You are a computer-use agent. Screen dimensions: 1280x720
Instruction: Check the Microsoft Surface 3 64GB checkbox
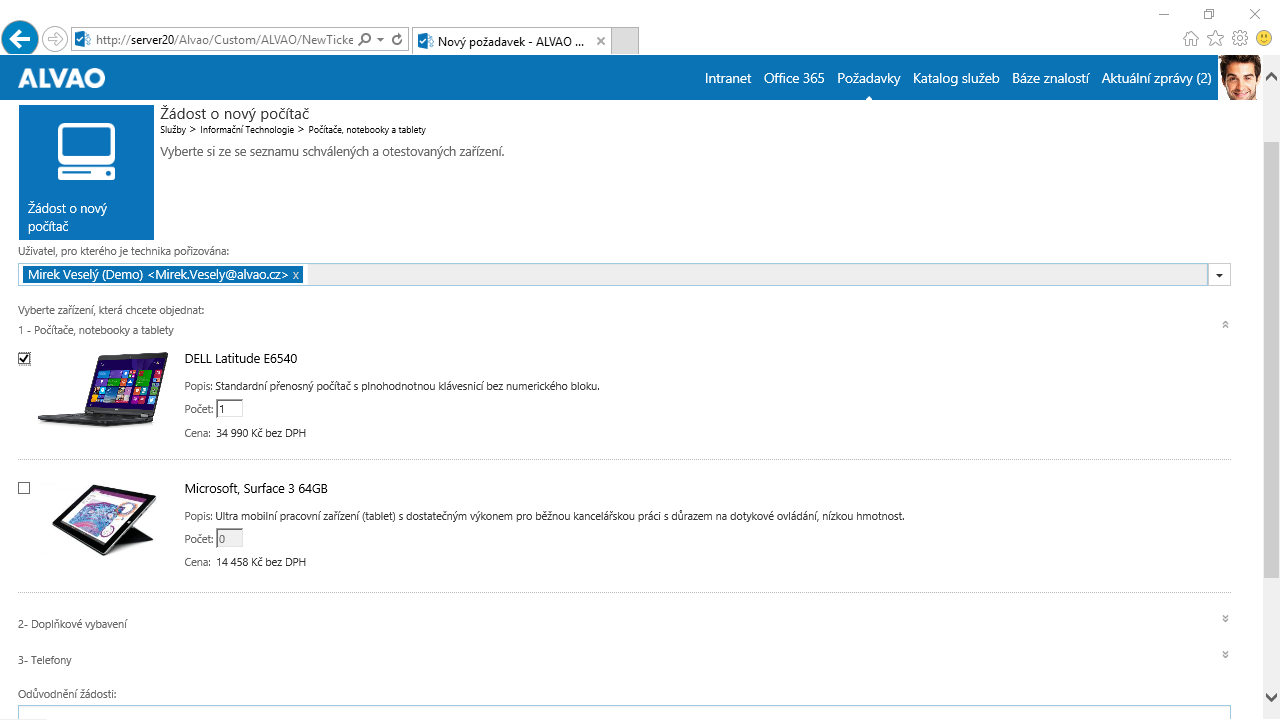[x=24, y=488]
